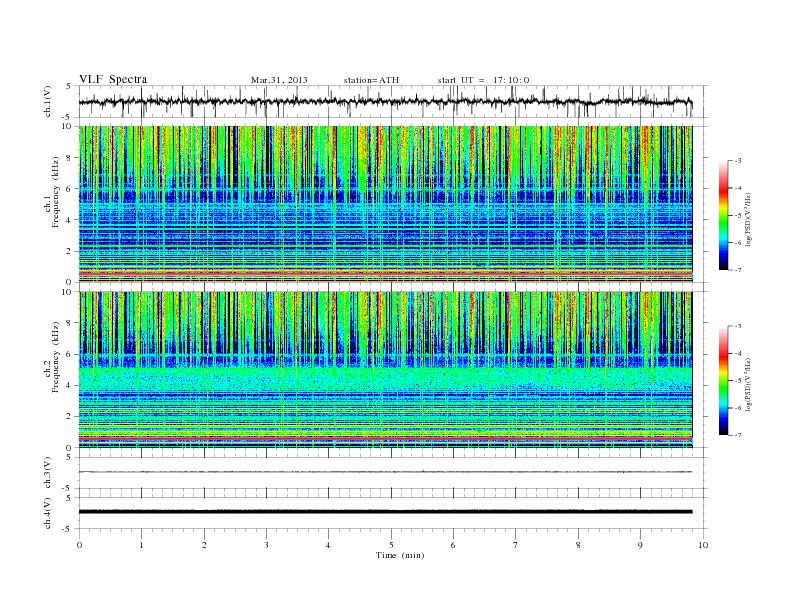Click the 'Time (min)' axis label

pos(400,555)
